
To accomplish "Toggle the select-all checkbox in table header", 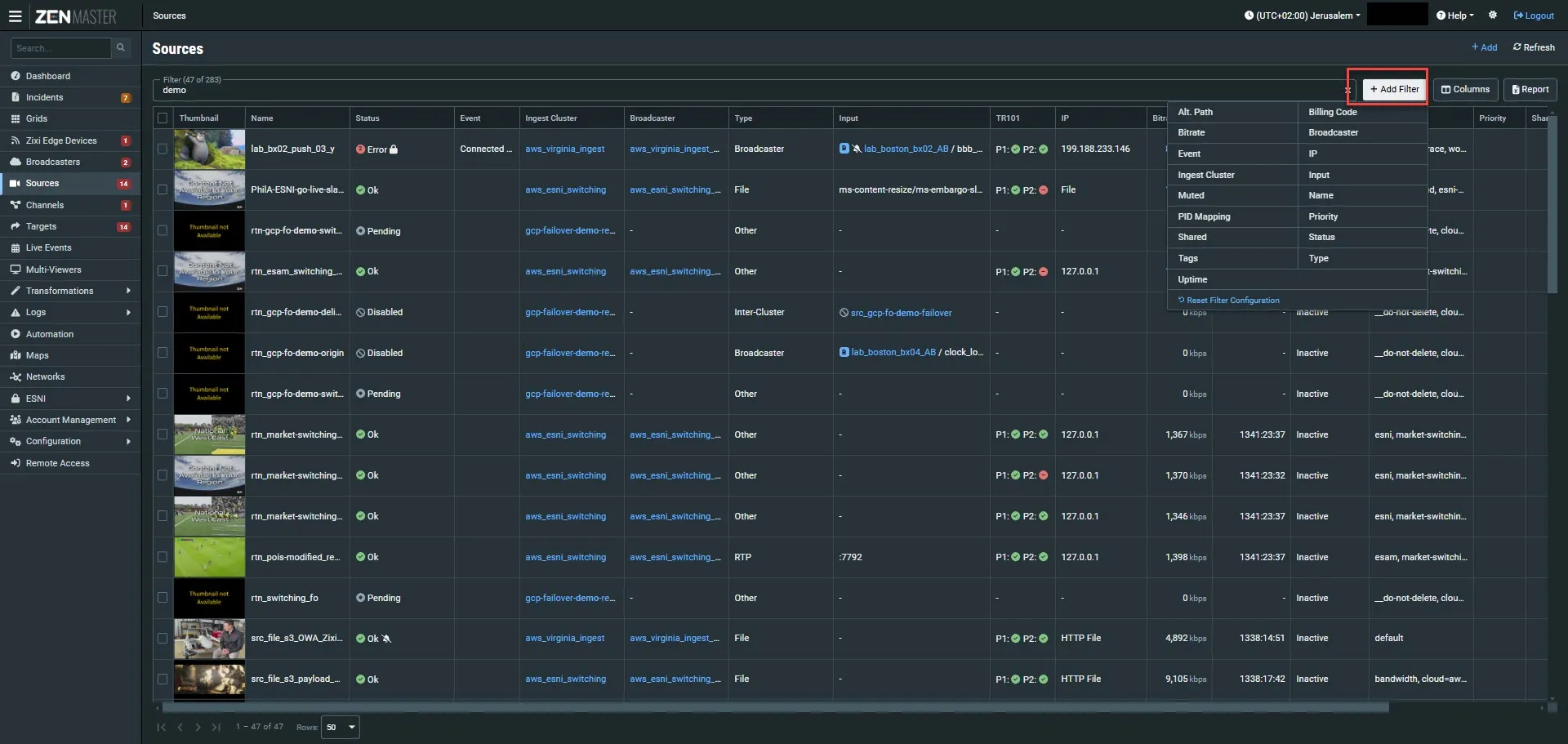I will point(163,118).
